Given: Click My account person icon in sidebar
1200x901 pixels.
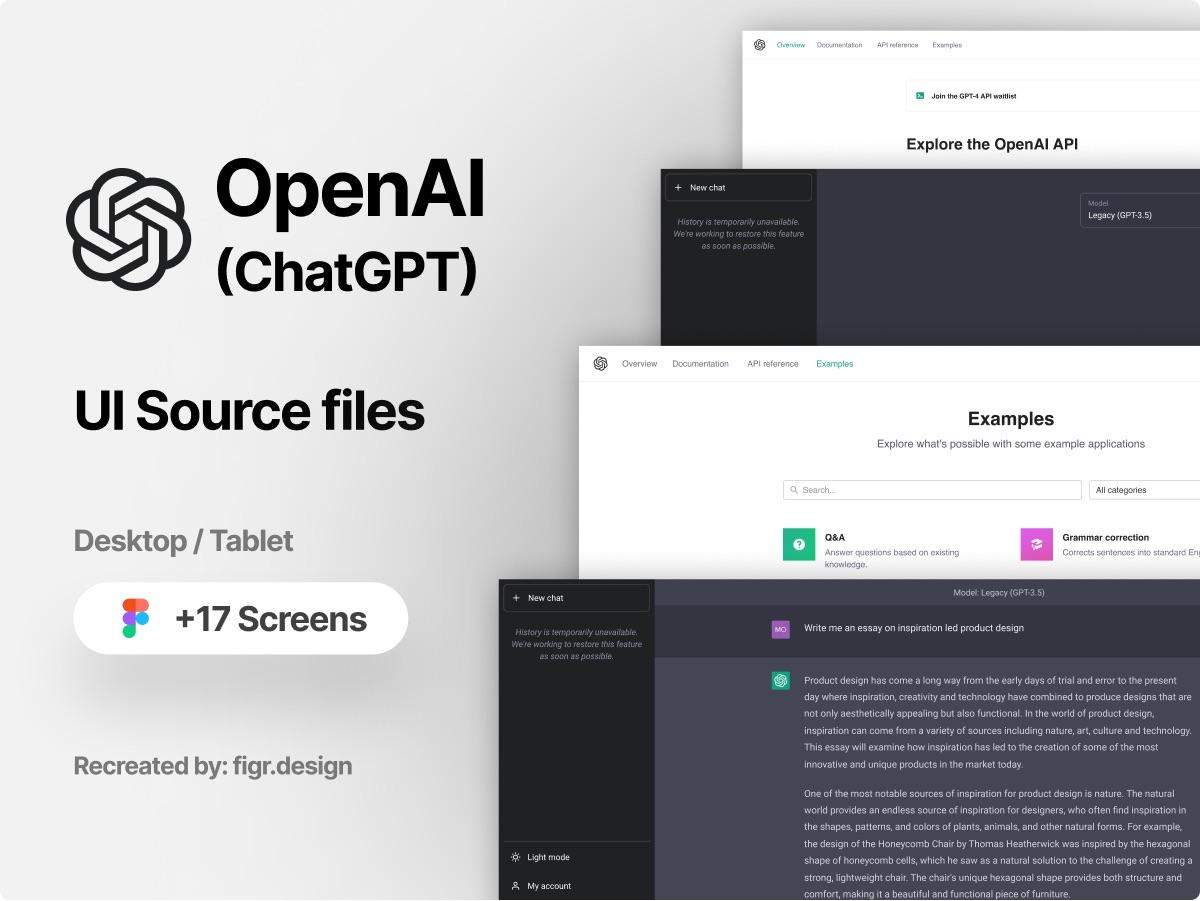Looking at the screenshot, I should 516,886.
